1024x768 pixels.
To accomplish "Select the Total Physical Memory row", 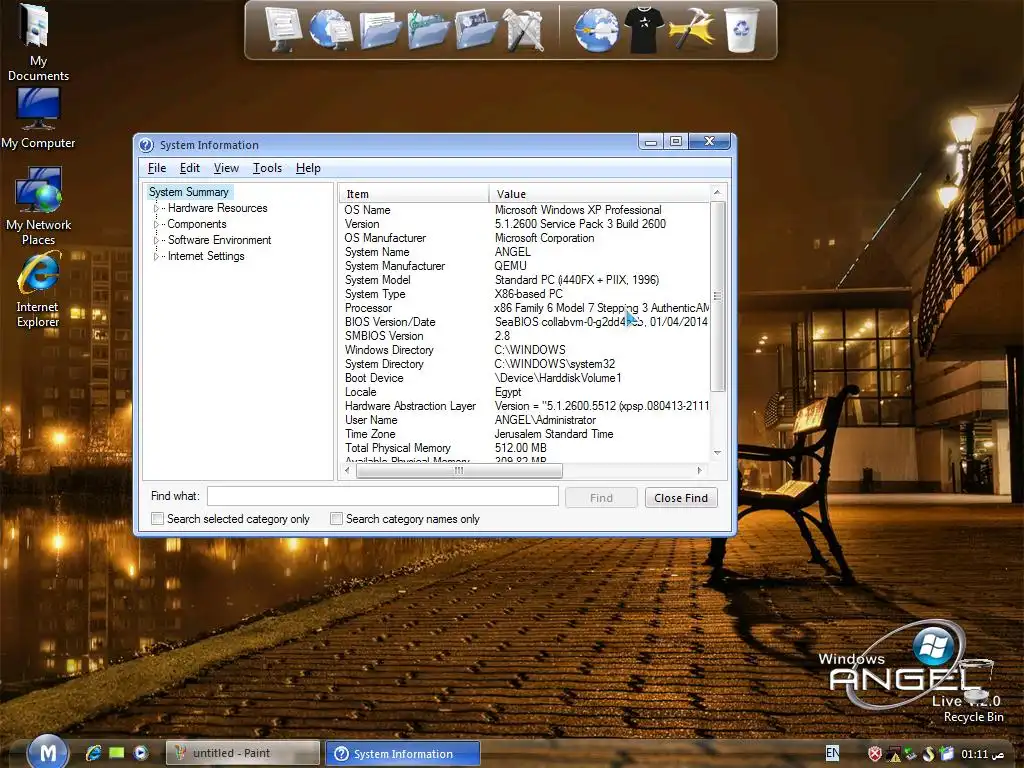I will point(525,448).
